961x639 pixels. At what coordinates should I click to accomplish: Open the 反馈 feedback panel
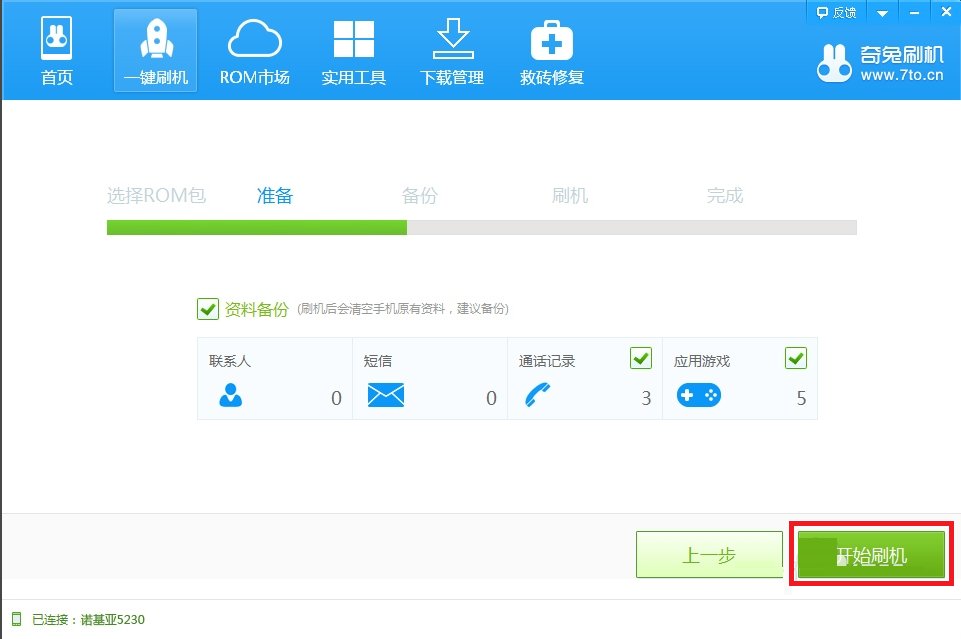836,12
